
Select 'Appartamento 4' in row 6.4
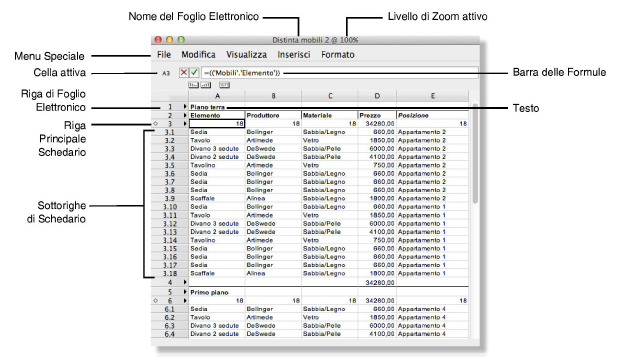point(433,334)
